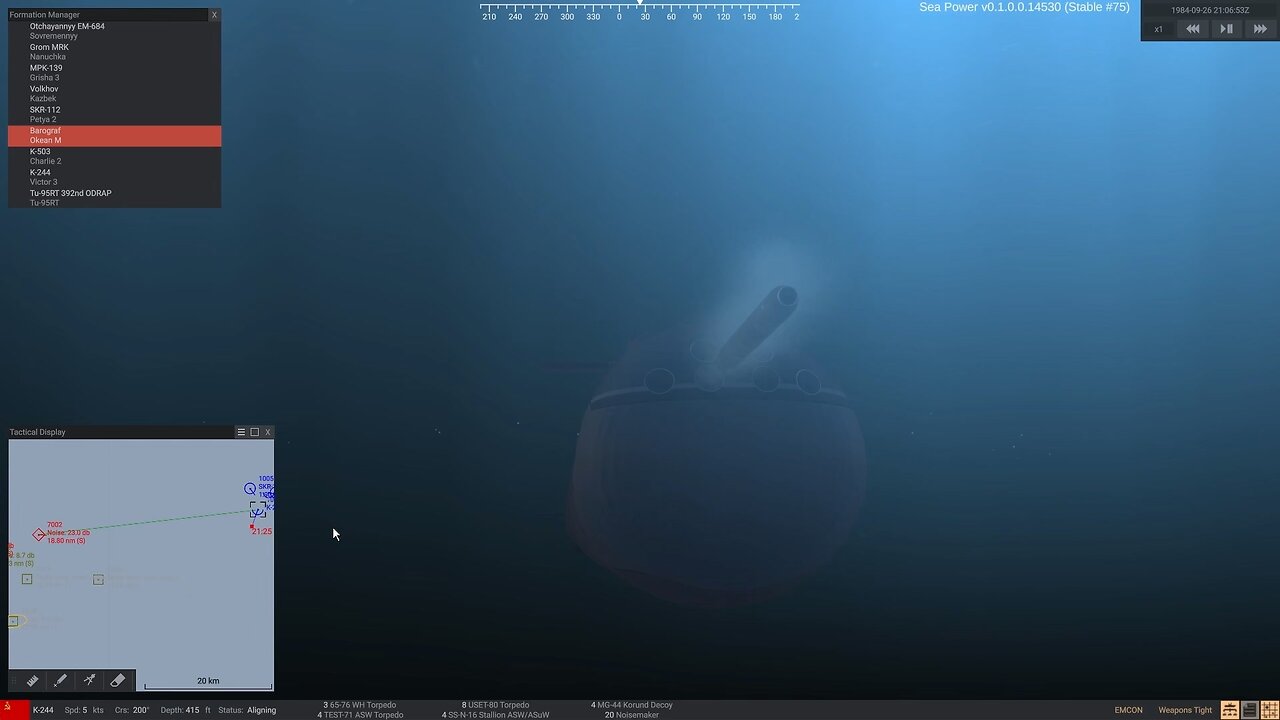Toggle the tactical grid map icon
Image resolution: width=1280 pixels, height=720 pixels.
[x=1268, y=710]
